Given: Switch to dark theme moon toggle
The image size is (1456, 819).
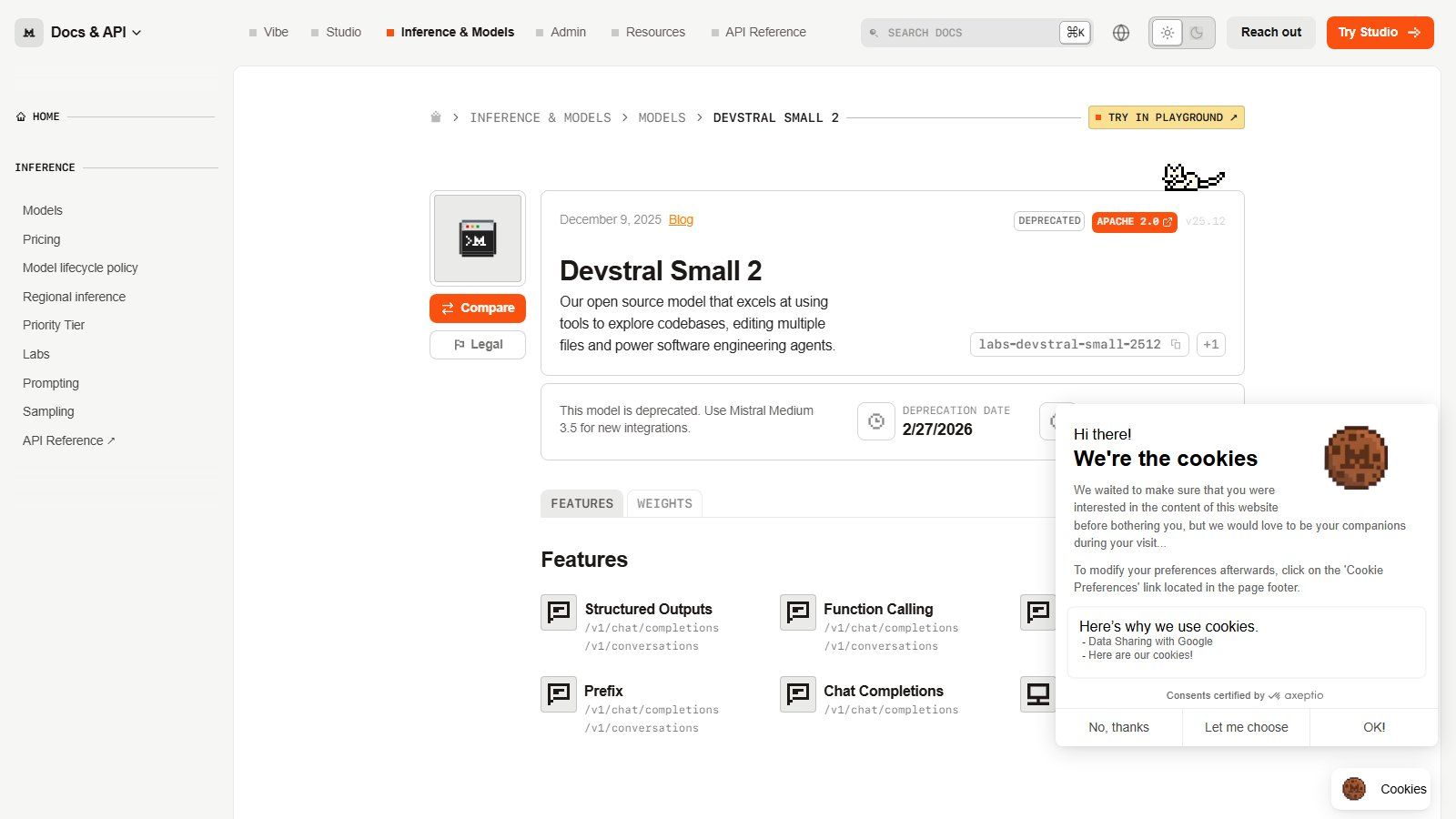Looking at the screenshot, I should pyautogui.click(x=1198, y=33).
